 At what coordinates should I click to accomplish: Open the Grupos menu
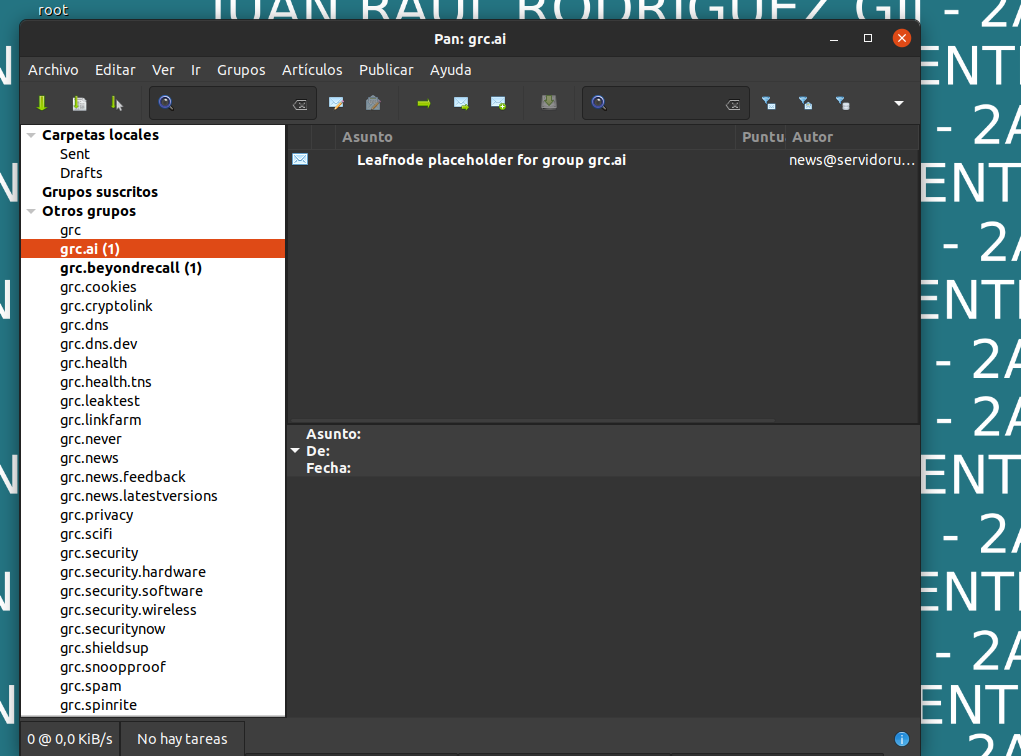pyautogui.click(x=241, y=70)
